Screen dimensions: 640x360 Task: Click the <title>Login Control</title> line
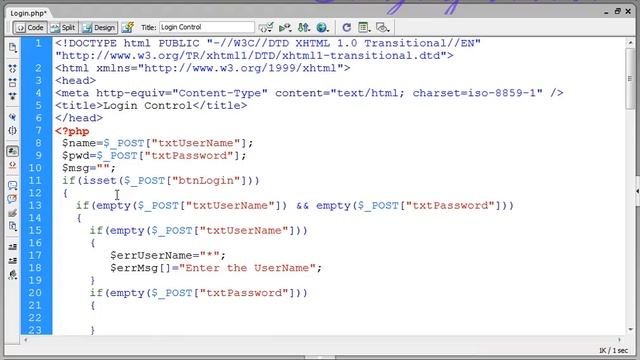(x=151, y=106)
